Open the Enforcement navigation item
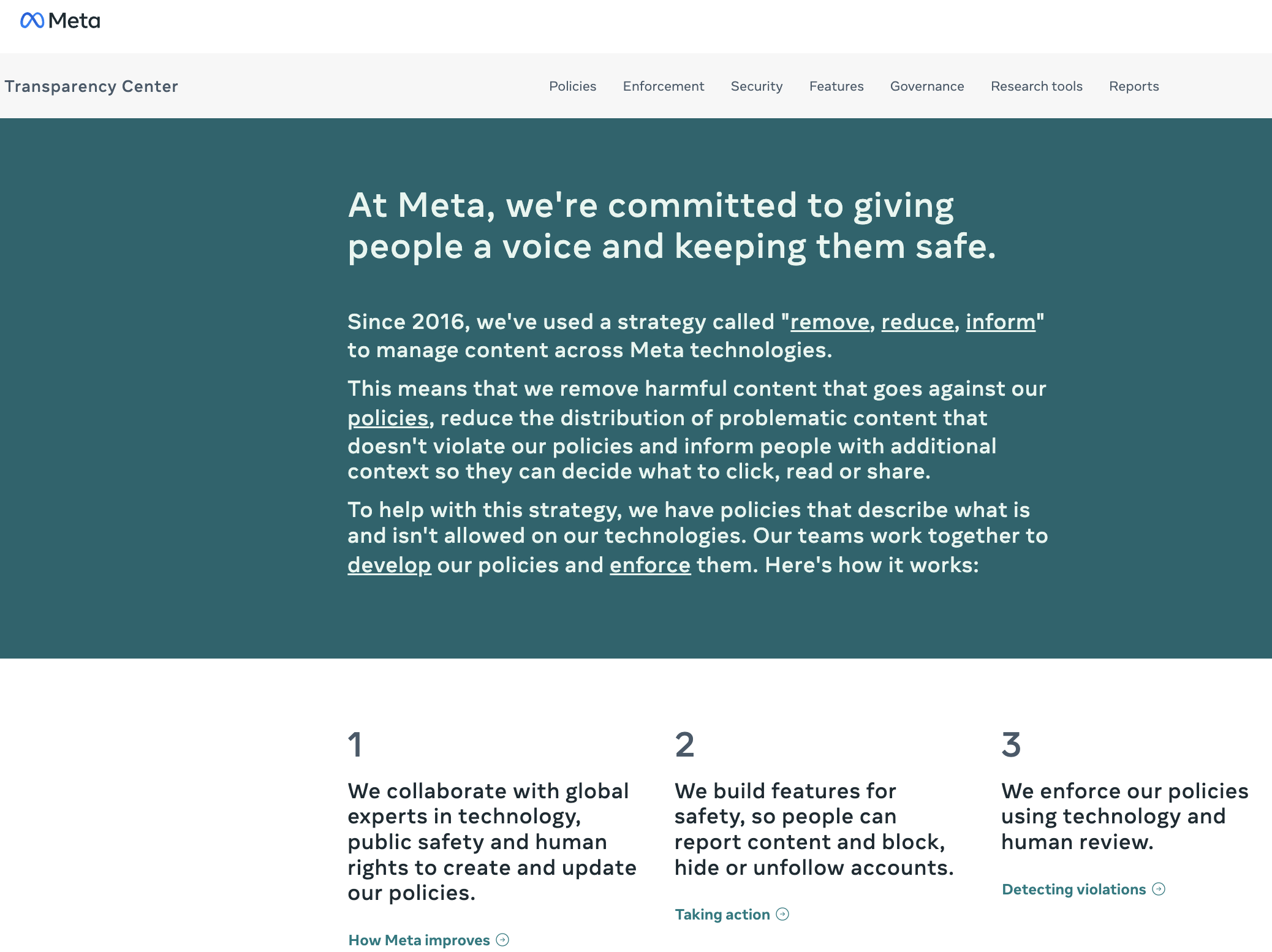Screen dimensions: 1272x952 pos(664,86)
